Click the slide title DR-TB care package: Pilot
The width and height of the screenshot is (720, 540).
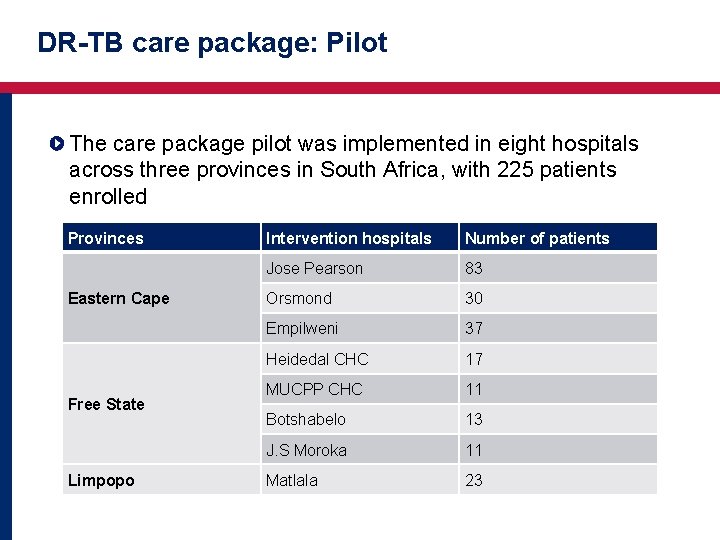click(213, 44)
